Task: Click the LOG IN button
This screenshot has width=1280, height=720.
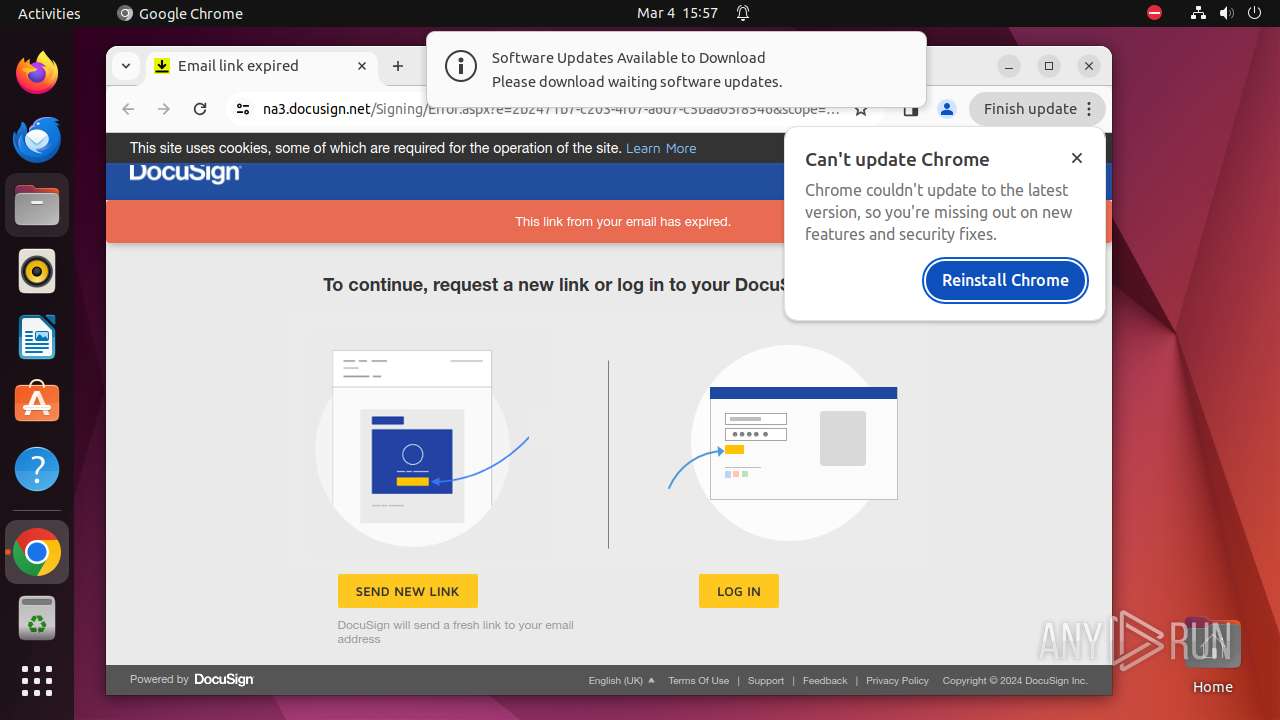Action: (739, 591)
